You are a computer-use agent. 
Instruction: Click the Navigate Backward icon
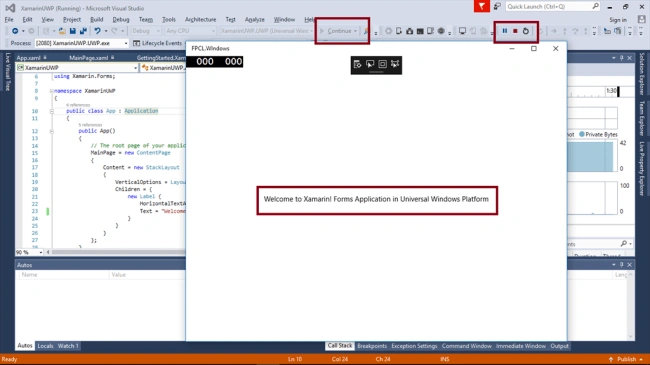[15, 31]
